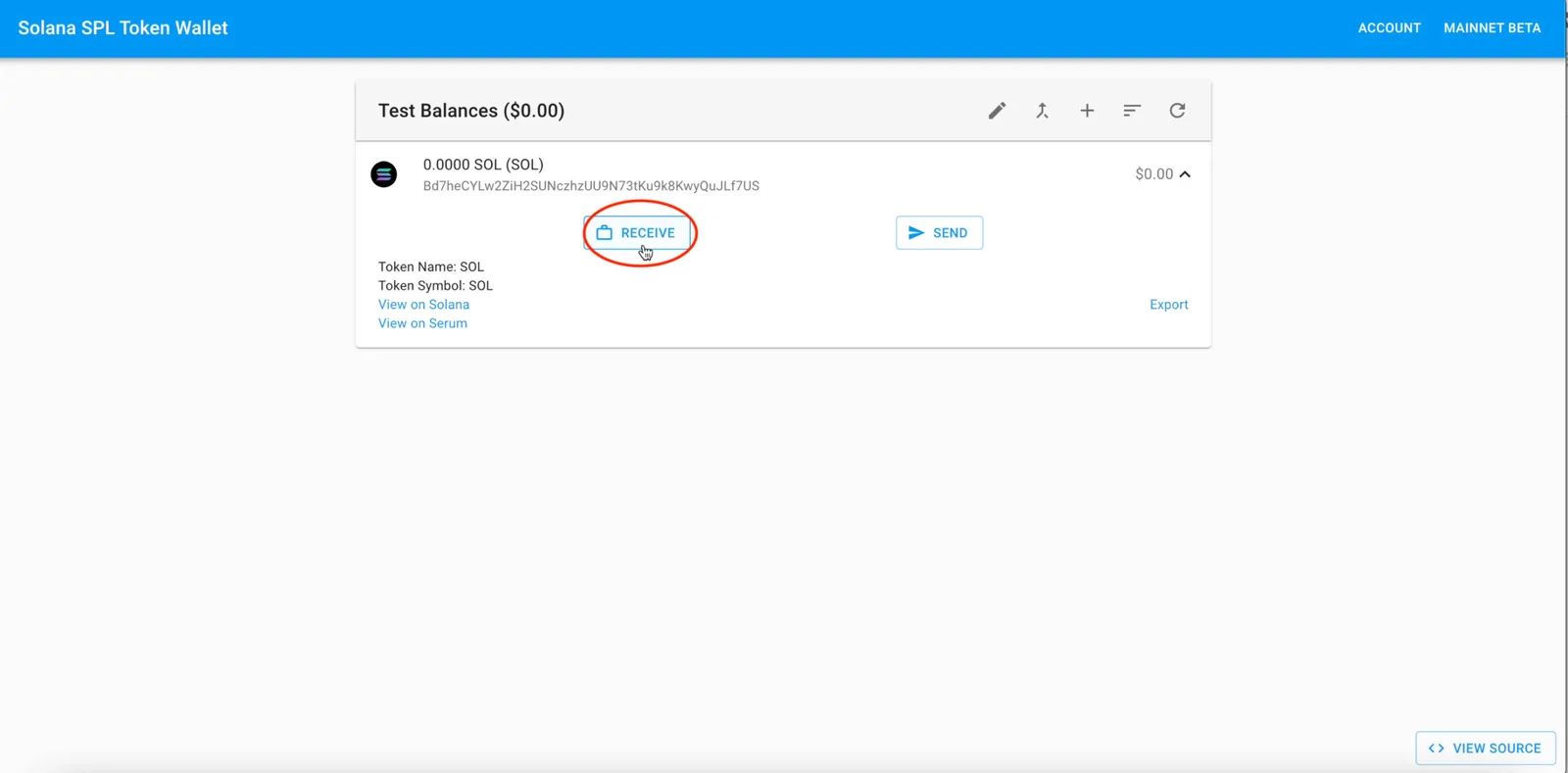Collapse the SOL row chevron
This screenshot has width=1568, height=773.
pos(1185,174)
